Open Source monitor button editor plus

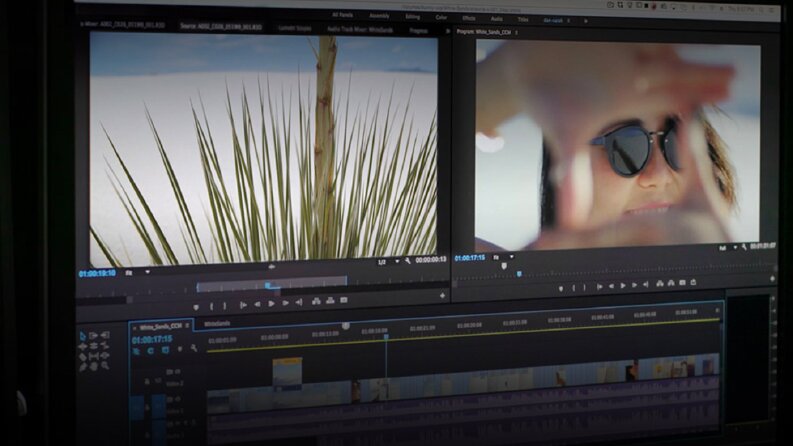tap(443, 295)
